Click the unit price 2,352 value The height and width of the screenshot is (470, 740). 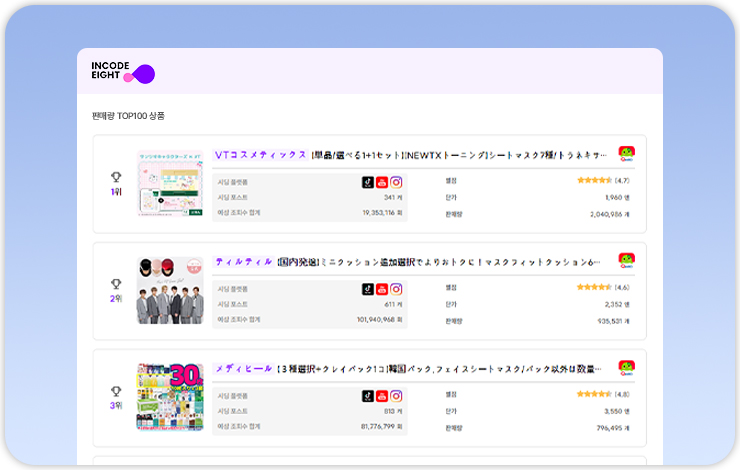pyautogui.click(x=617, y=304)
